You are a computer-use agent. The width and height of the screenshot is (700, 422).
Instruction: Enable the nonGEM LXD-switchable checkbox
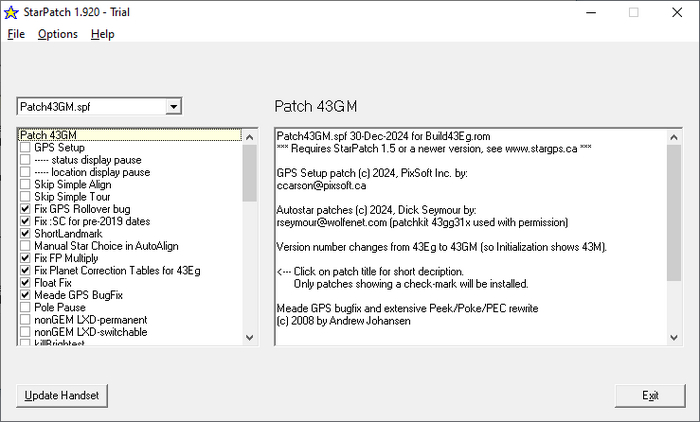click(x=25, y=332)
